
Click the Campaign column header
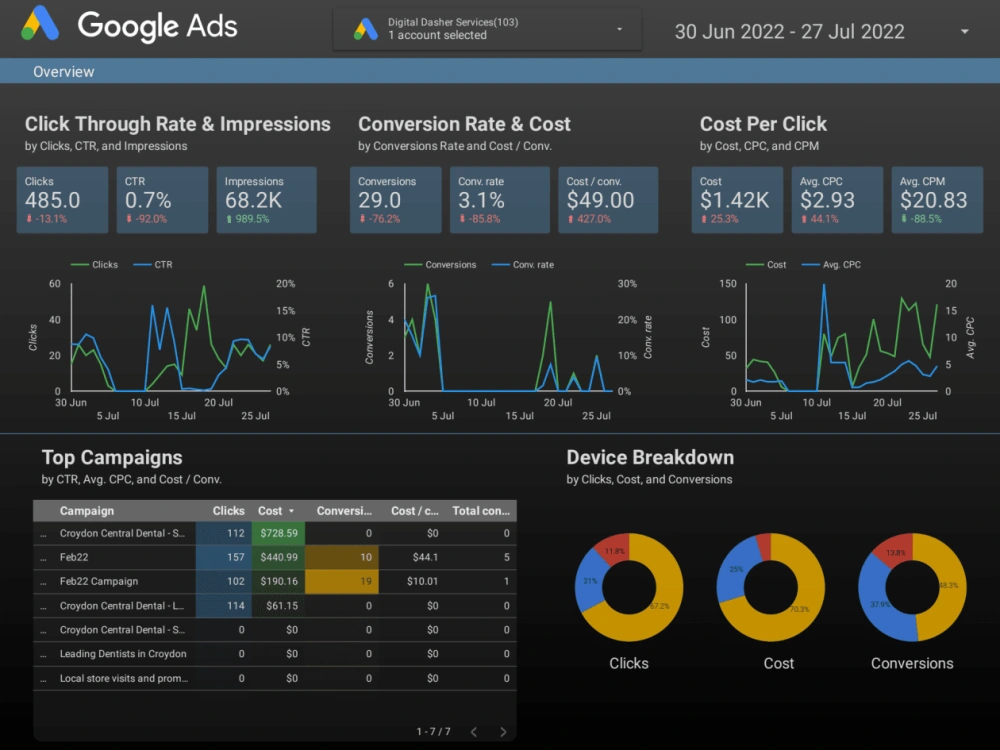(87, 511)
